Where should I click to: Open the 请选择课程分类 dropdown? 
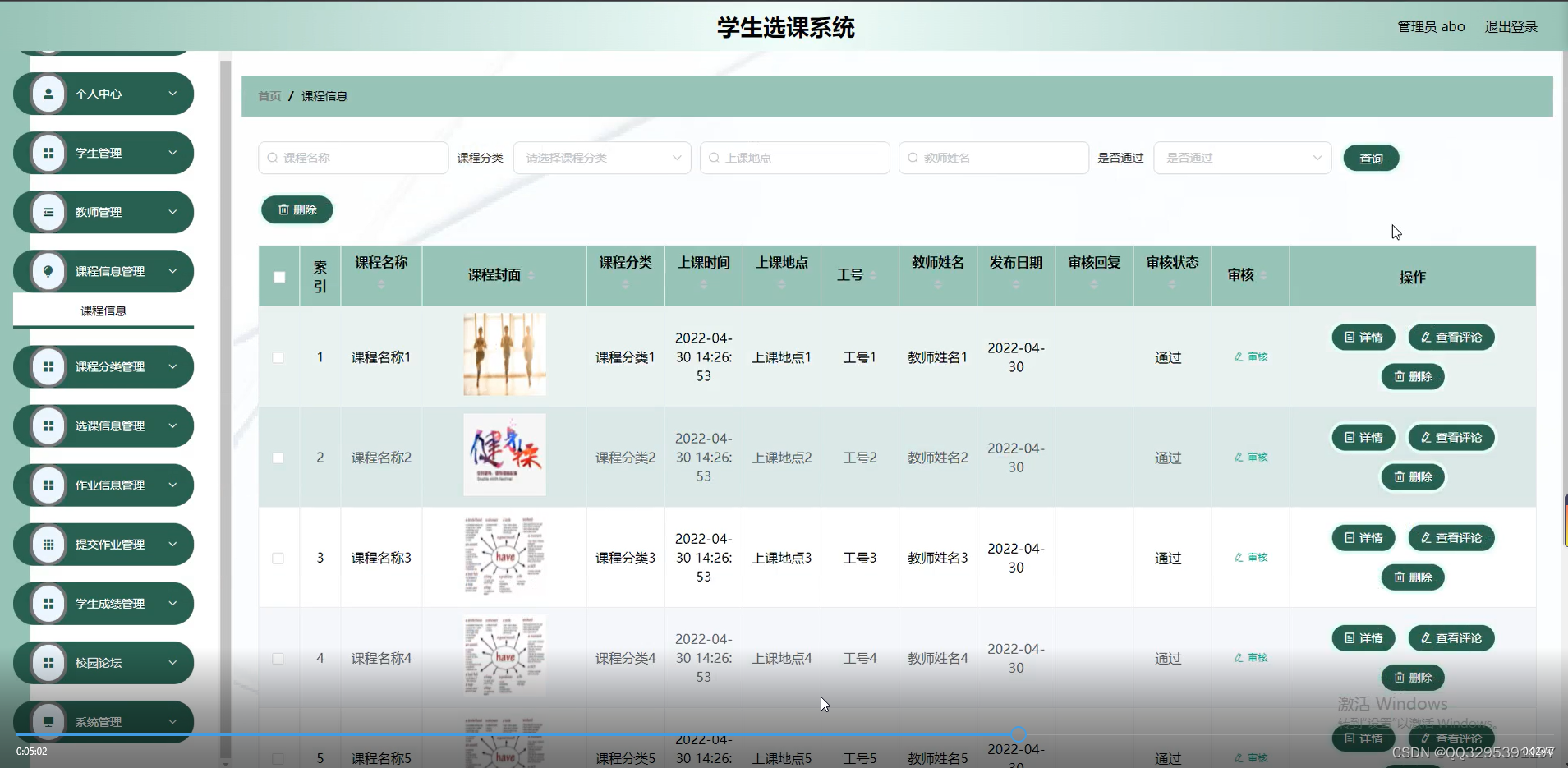(x=602, y=158)
